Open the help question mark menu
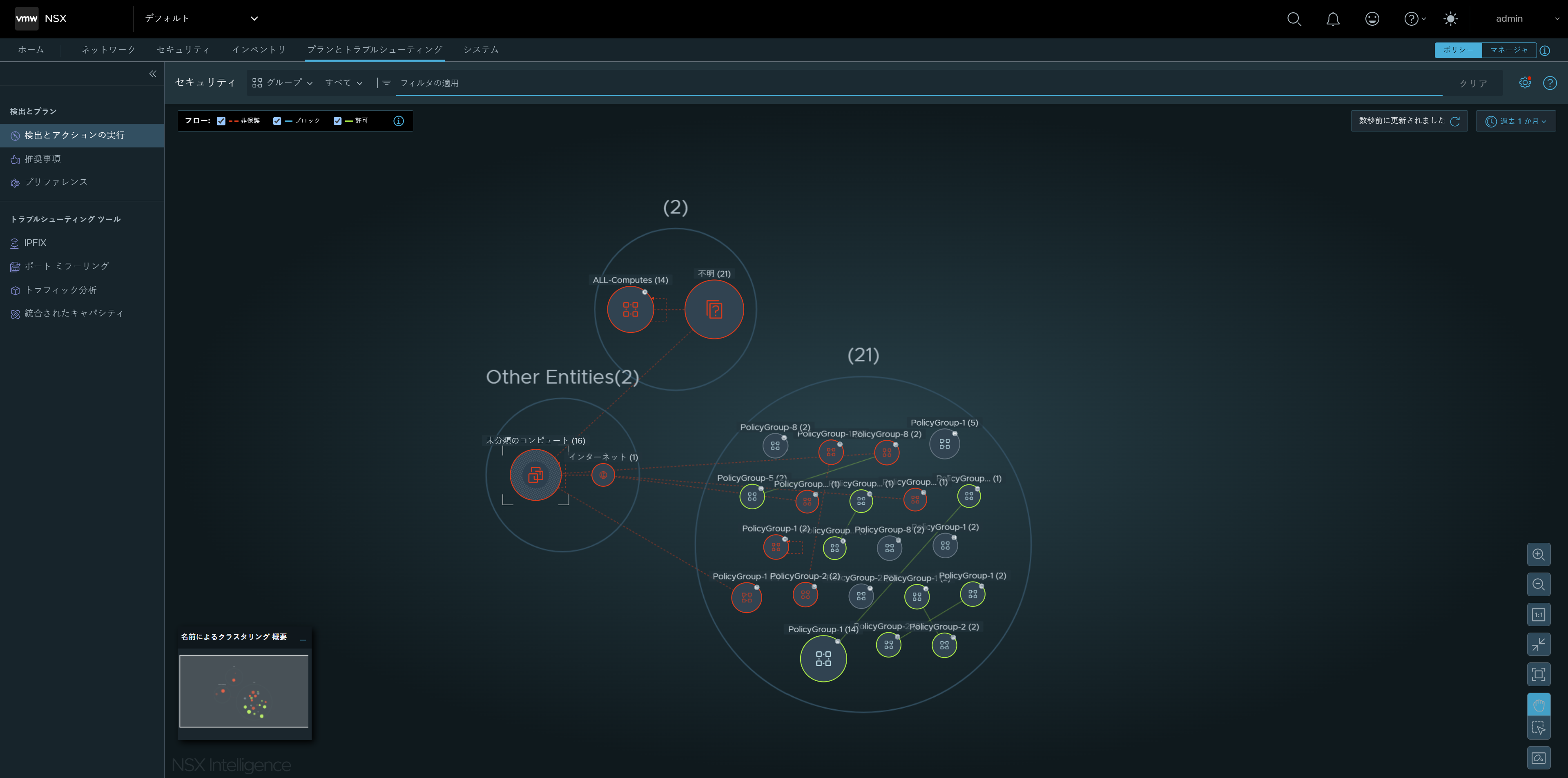Viewport: 1568px width, 778px height. tap(1414, 19)
